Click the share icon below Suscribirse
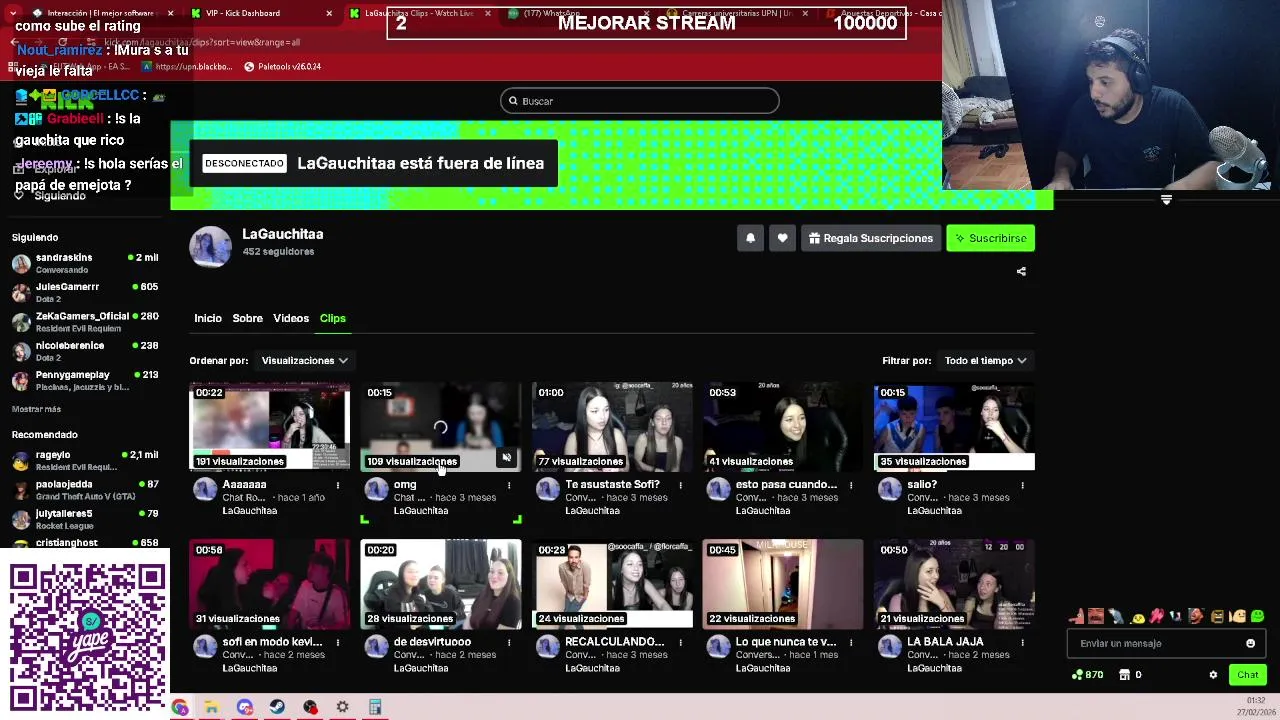 (1021, 271)
